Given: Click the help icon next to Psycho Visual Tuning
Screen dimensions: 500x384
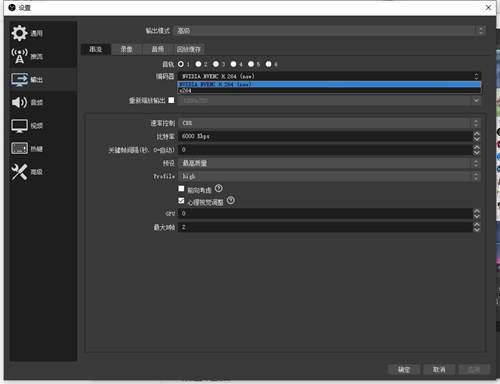Looking at the screenshot, I should [x=231, y=200].
